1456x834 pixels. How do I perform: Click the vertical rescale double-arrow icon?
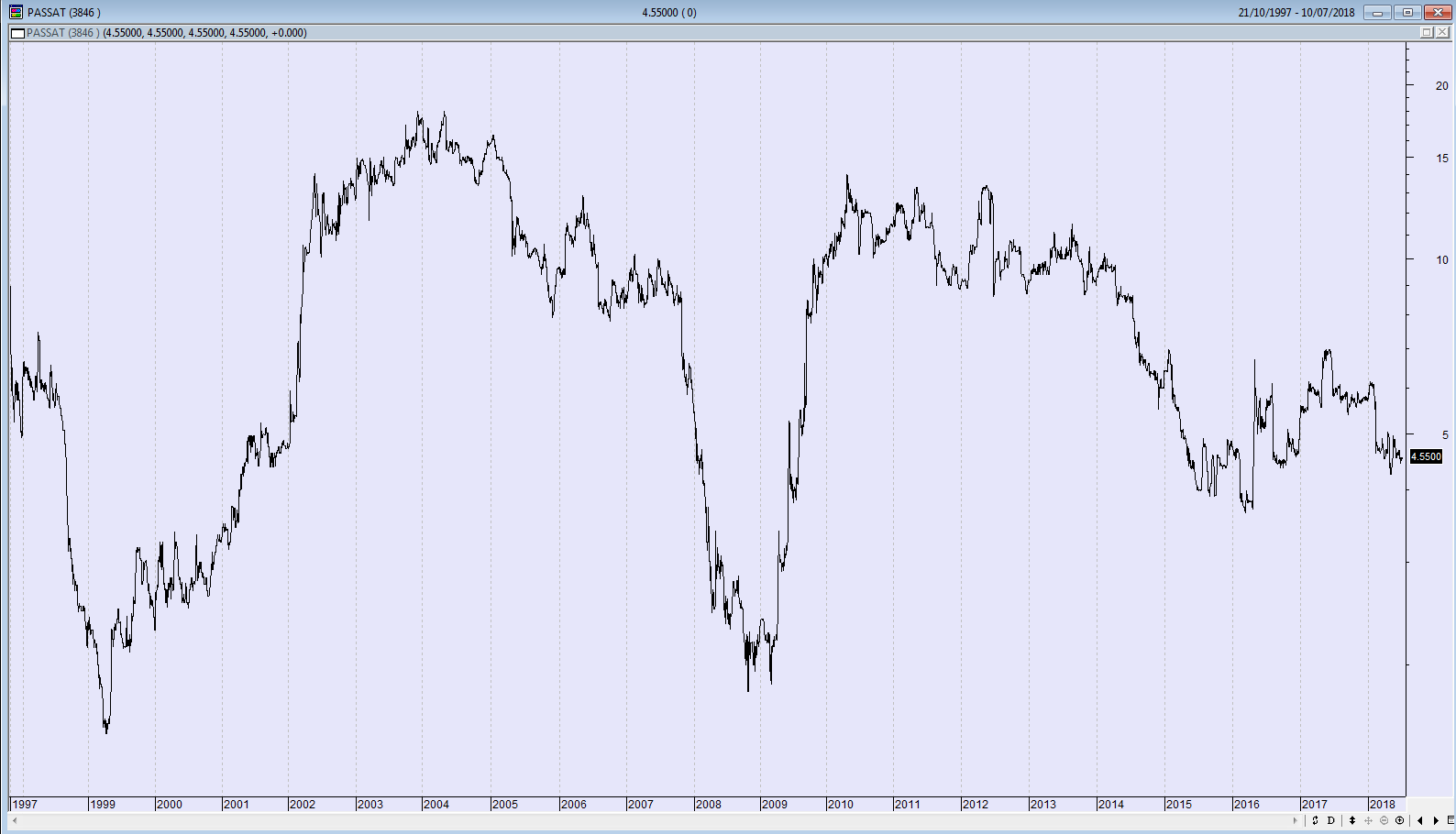pos(1351,820)
